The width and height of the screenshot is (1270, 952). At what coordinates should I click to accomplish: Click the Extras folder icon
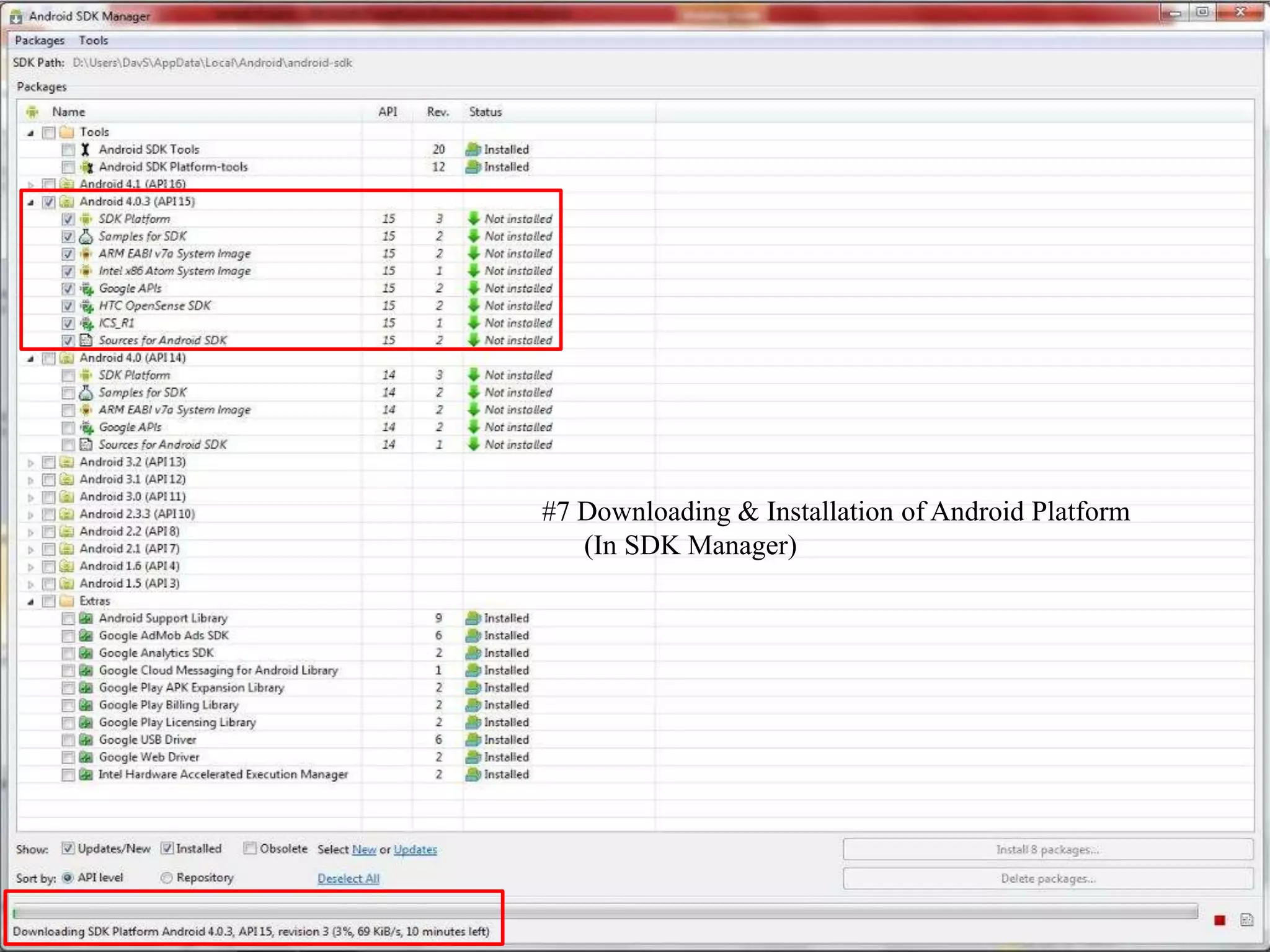click(67, 601)
